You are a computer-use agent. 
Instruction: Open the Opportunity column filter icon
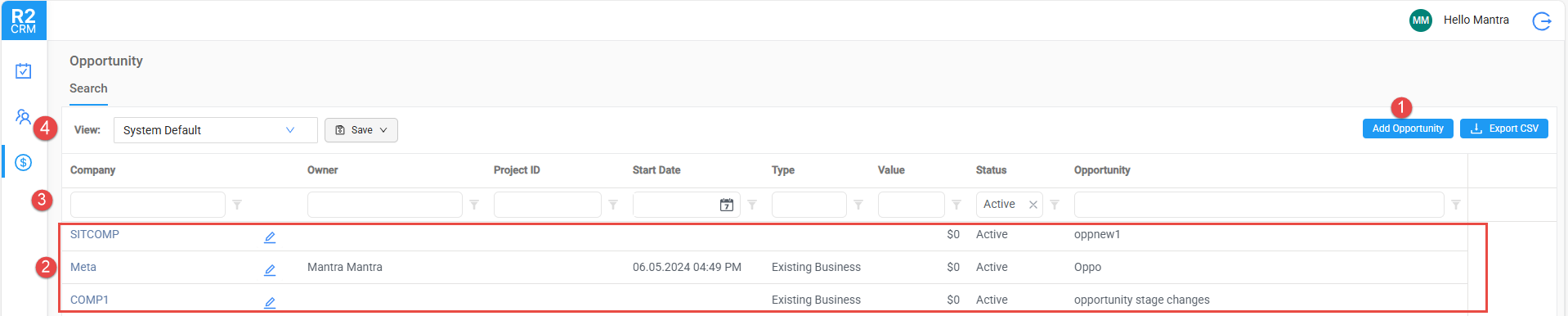(1456, 205)
